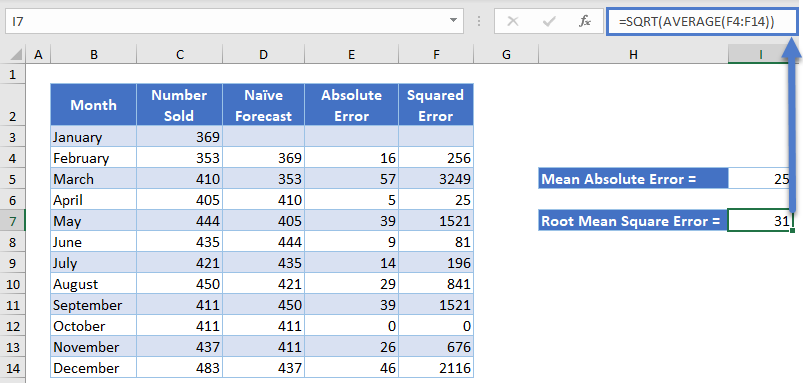Select the December cell
Viewport: 803px width, 383px height.
coord(93,368)
